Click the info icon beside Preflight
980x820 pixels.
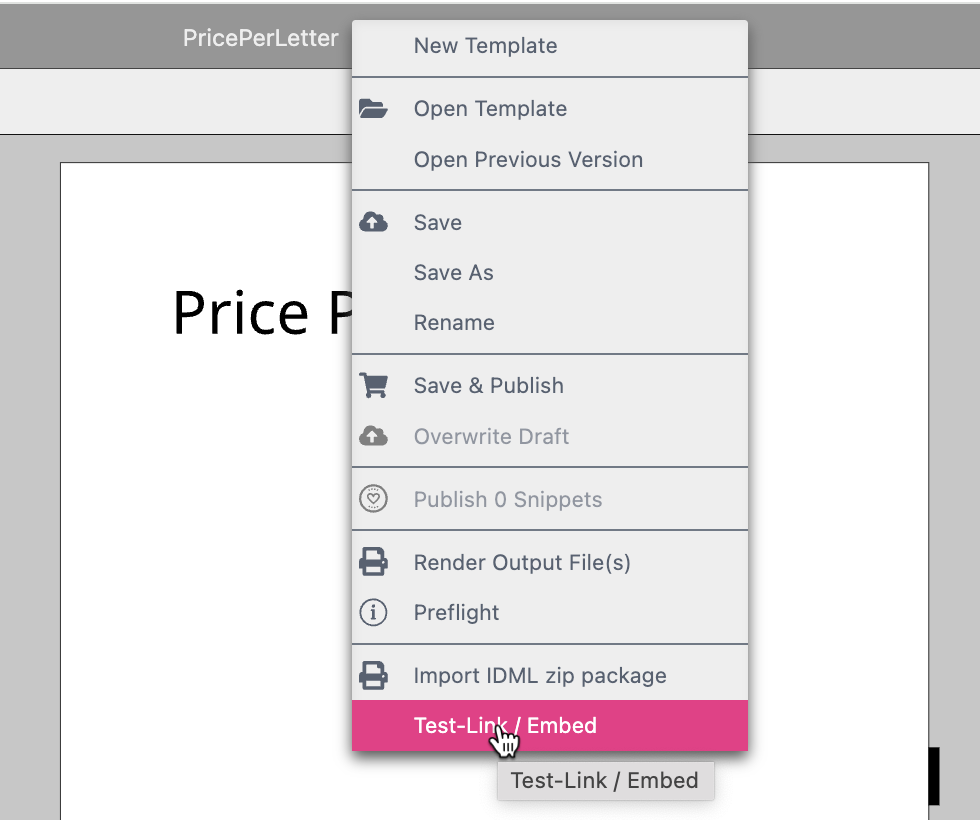tap(373, 613)
